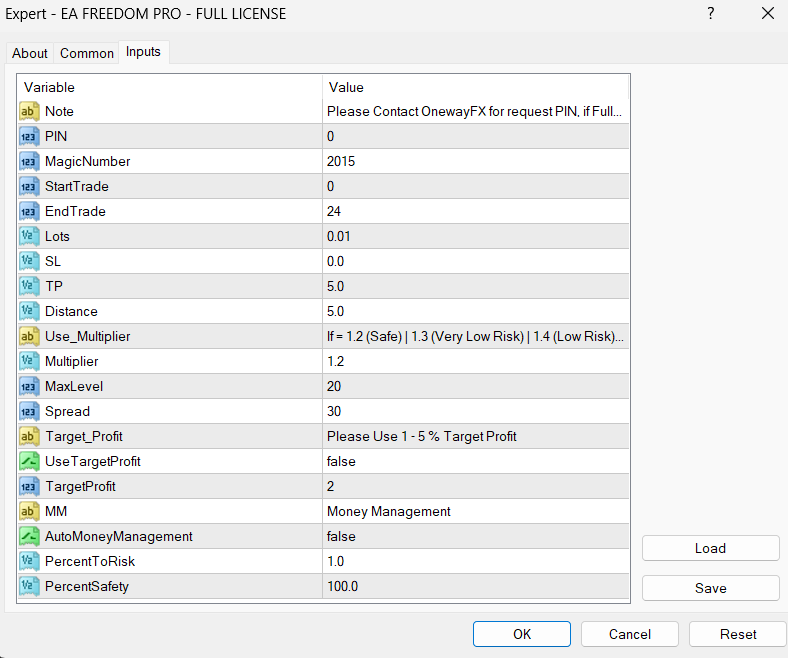Image resolution: width=788 pixels, height=658 pixels.
Task: Reset inputs with the Reset button
Action: [738, 634]
